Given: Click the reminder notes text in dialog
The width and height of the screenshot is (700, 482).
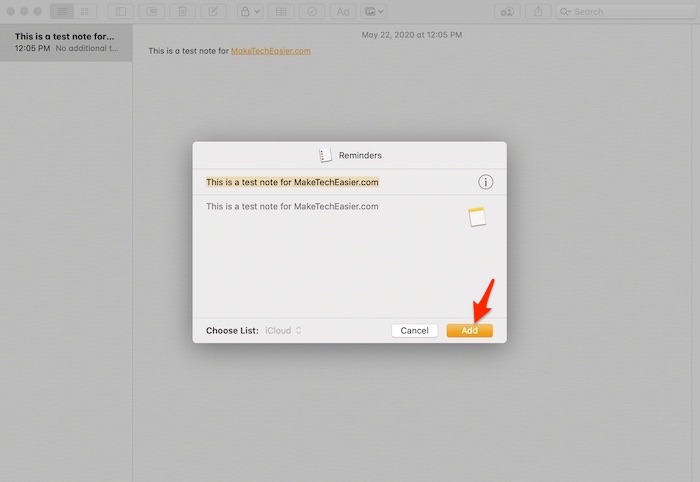Looking at the screenshot, I should [x=292, y=207].
